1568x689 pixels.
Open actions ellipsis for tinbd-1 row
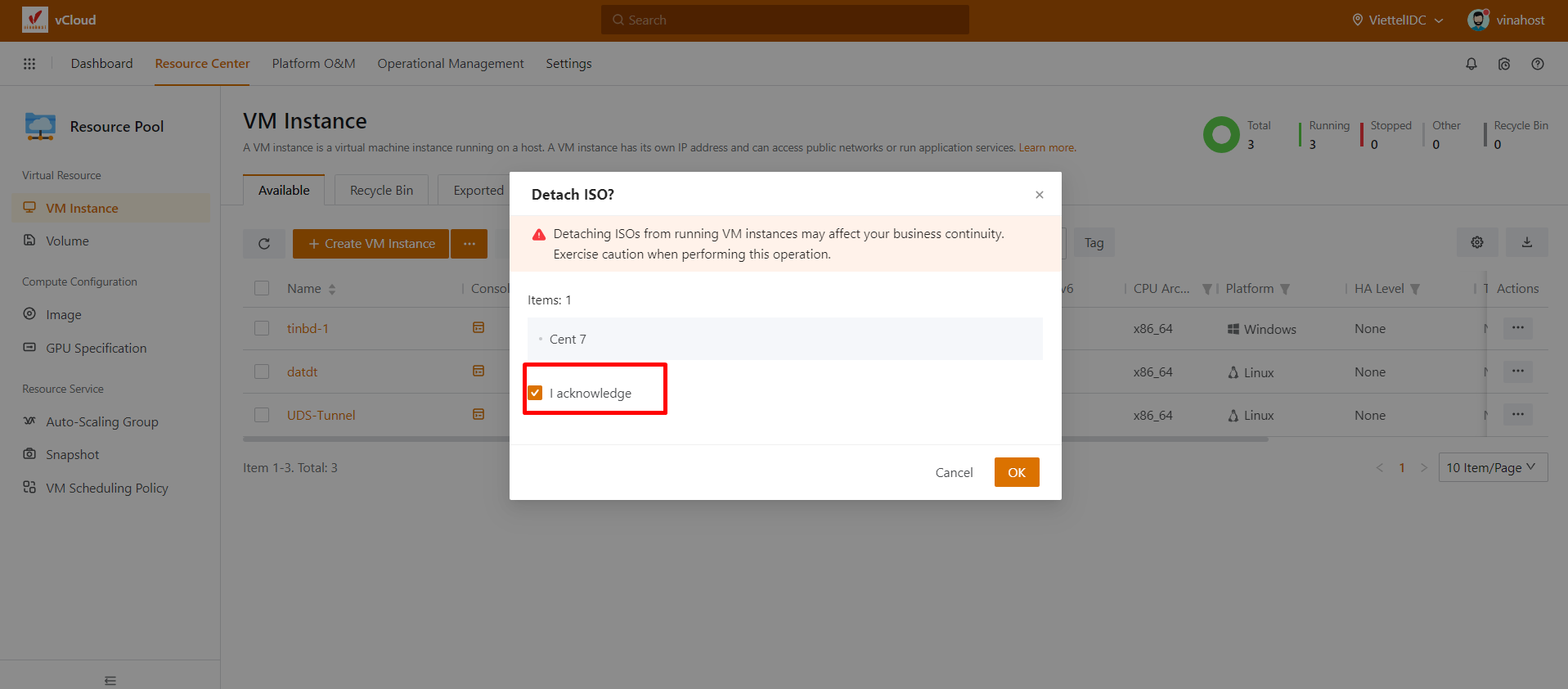pyautogui.click(x=1518, y=328)
